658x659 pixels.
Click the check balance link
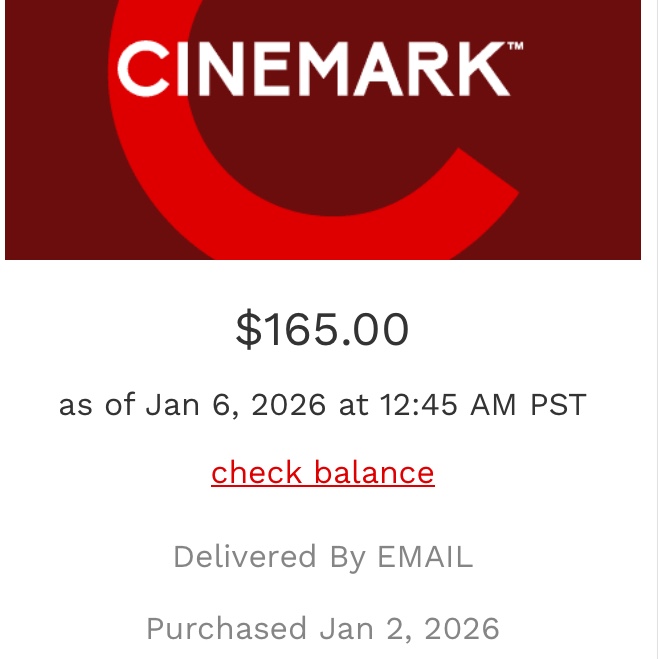pos(322,472)
